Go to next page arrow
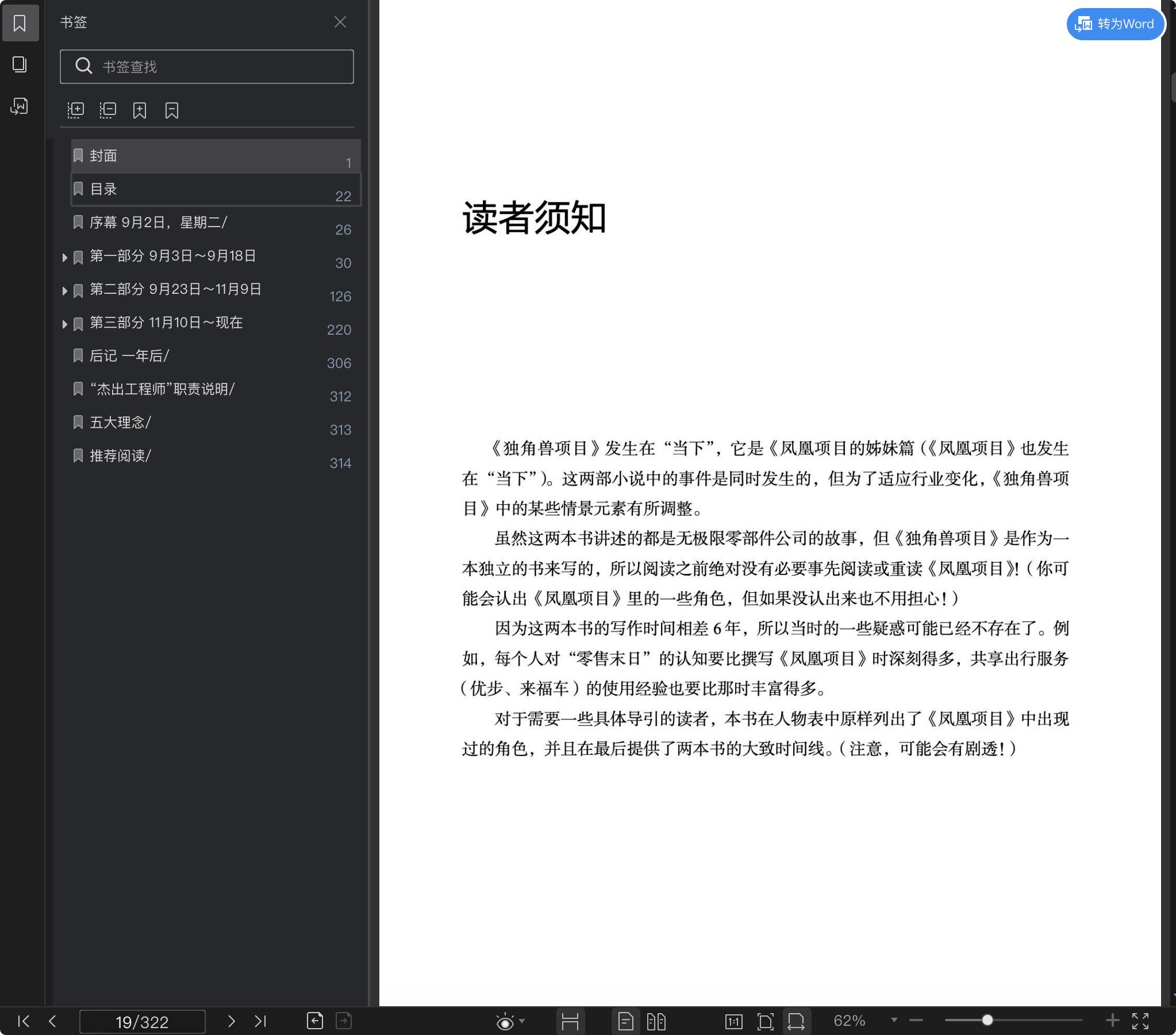This screenshot has height=1035, width=1176. 231,1021
